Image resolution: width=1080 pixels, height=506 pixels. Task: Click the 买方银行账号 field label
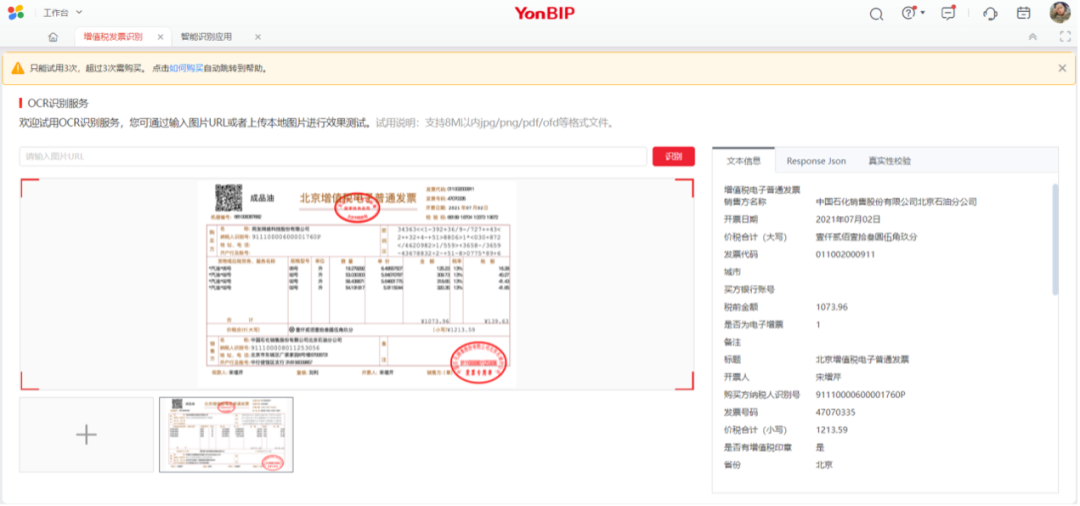749,290
